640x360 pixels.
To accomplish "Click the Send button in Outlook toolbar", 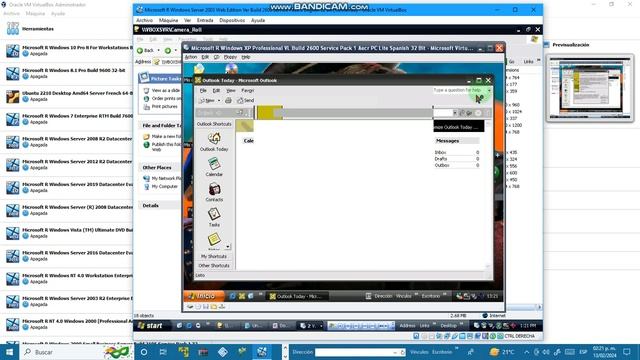I will tap(246, 100).
